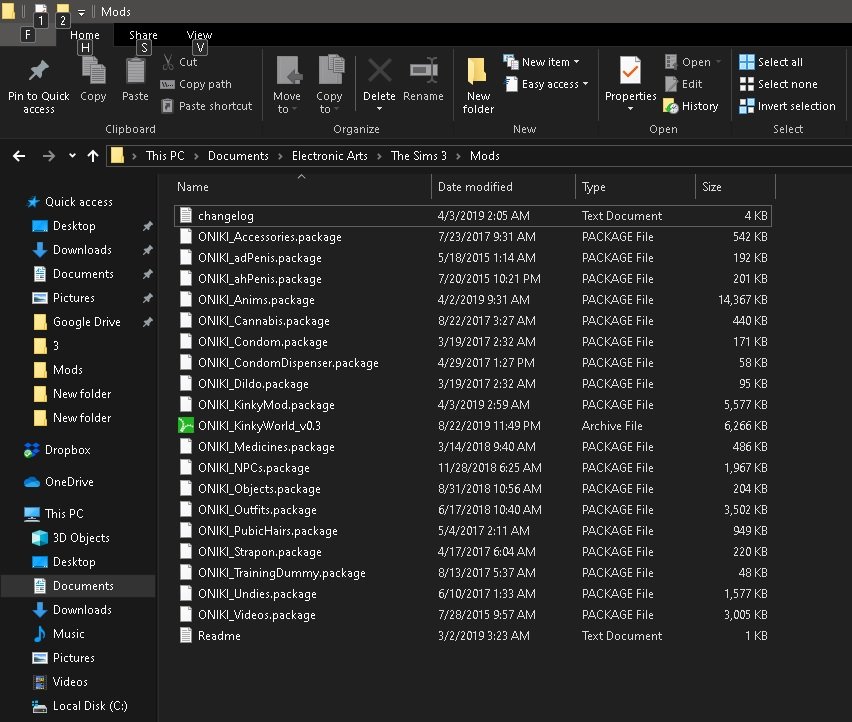Select ONIKI_Anims.package file
852x722 pixels.
click(473, 300)
